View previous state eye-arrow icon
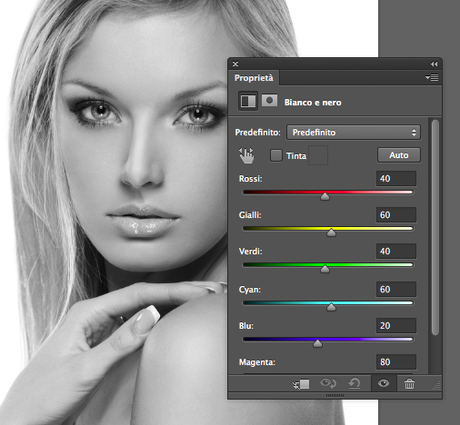The image size is (460, 425). point(328,383)
